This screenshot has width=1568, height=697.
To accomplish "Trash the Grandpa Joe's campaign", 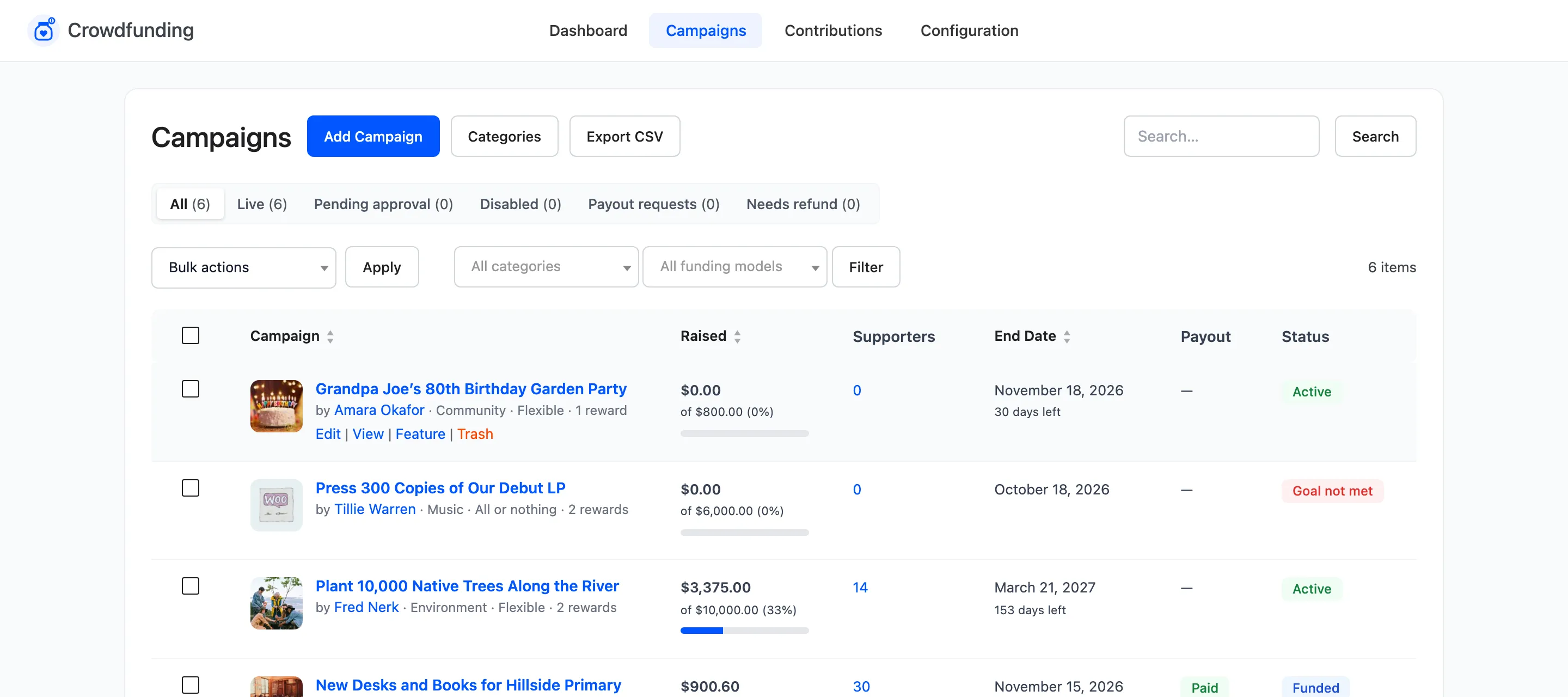I will (x=475, y=434).
